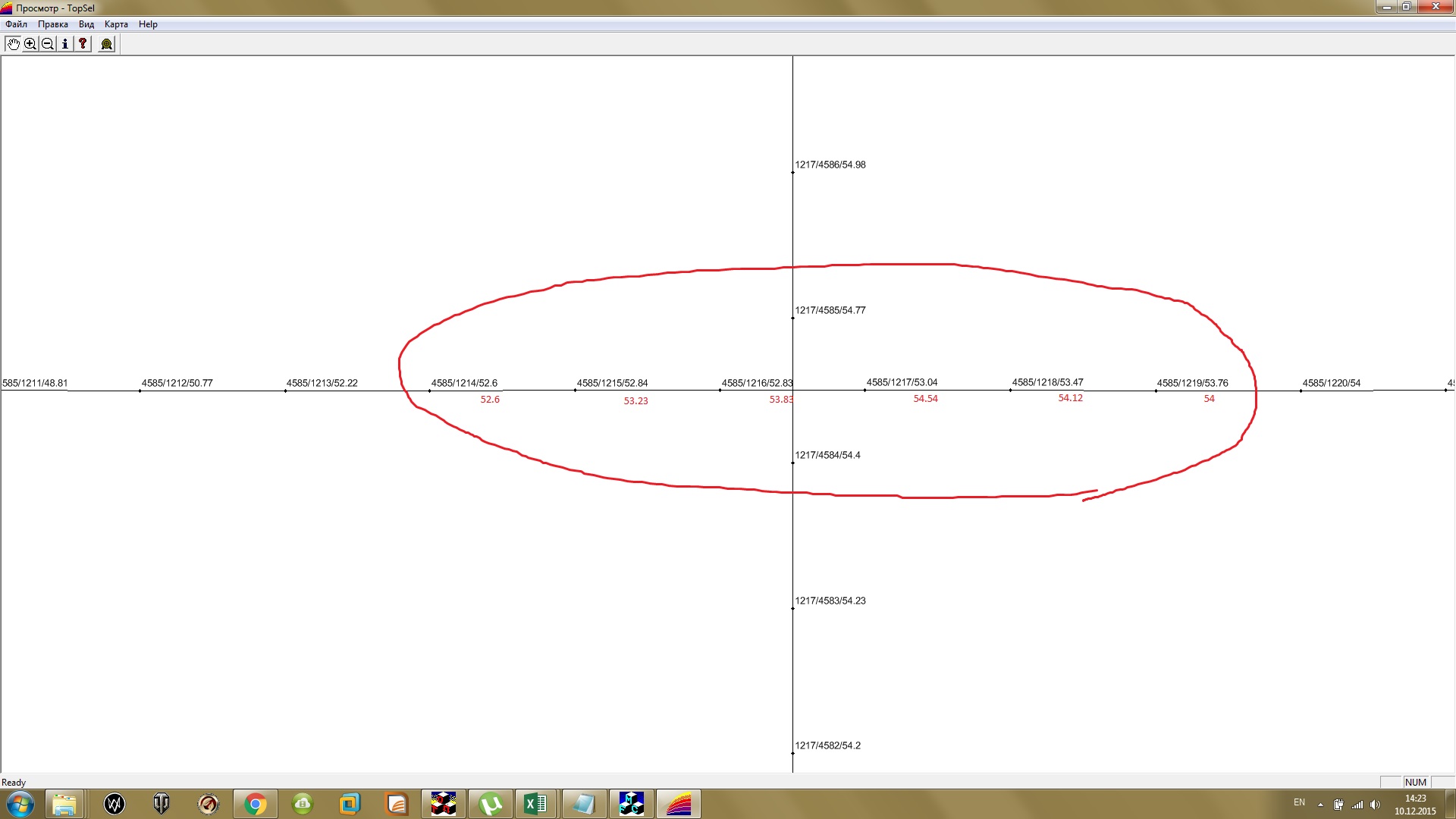This screenshot has width=1456, height=819.
Task: Activate the Zoom In magnifier tool
Action: tap(30, 44)
